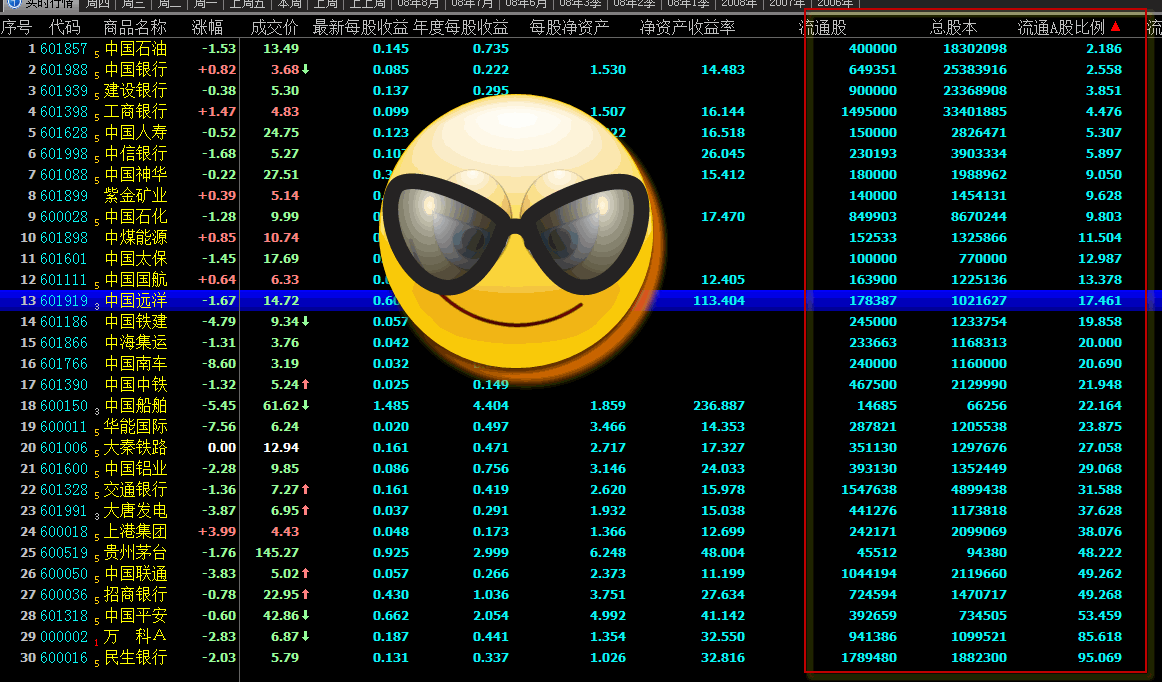Screen dimensions: 1162x682
Task: Switch to the 08年6月 tab
Action: [526, 4]
